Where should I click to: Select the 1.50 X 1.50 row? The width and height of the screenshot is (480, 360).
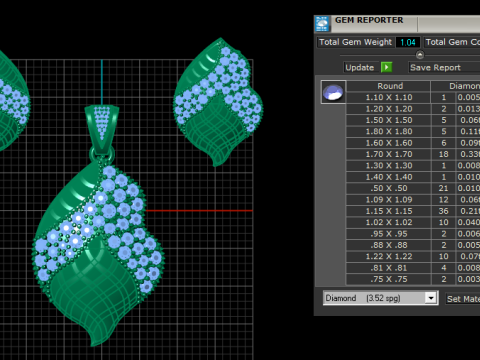(x=413, y=120)
